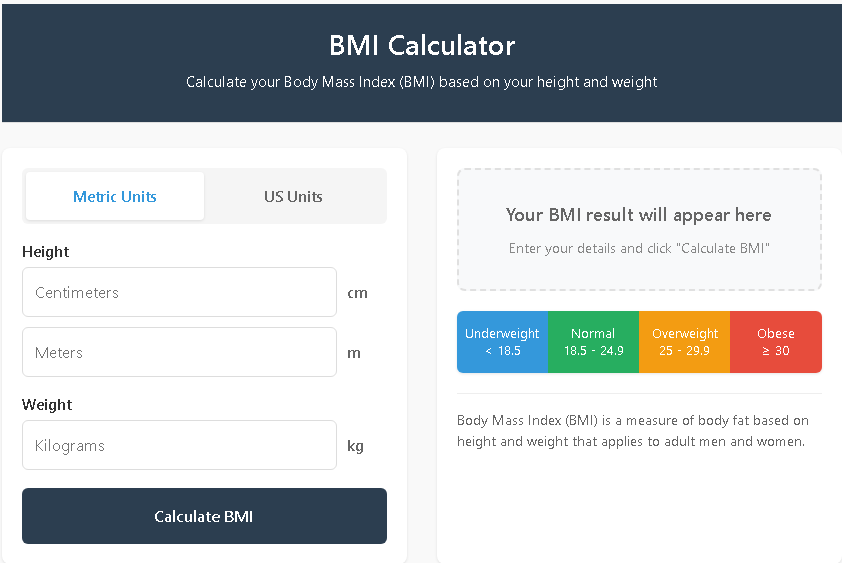
Task: Click the Centimeters height input field
Action: click(180, 292)
